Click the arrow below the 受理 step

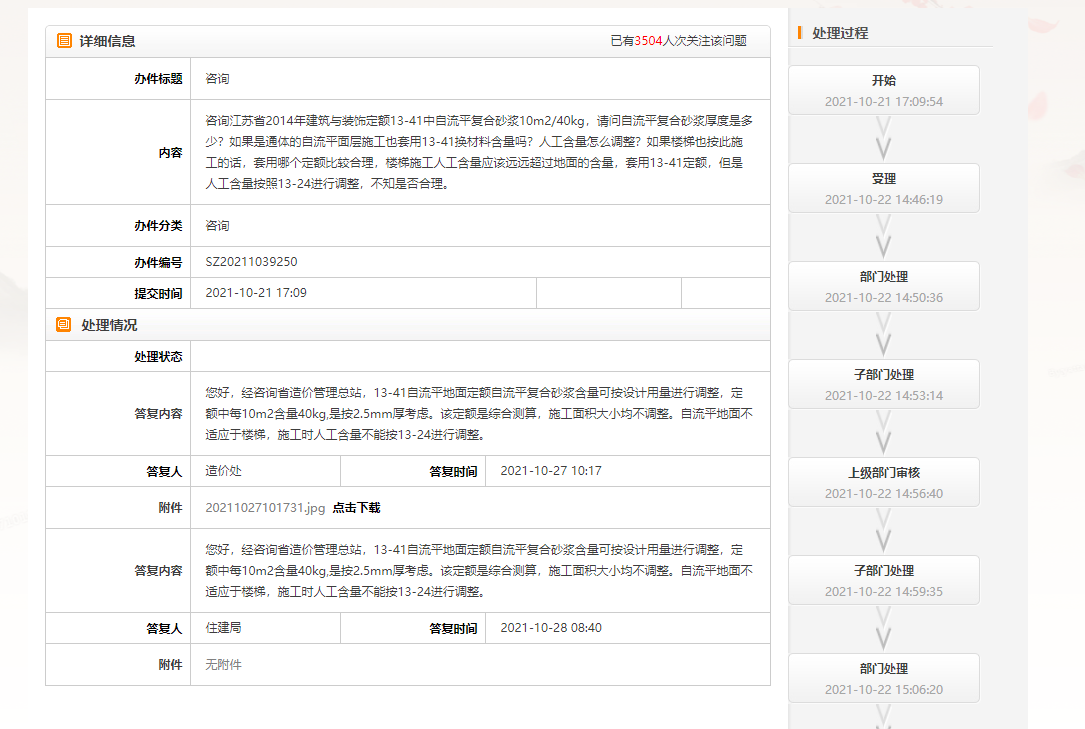coord(883,237)
